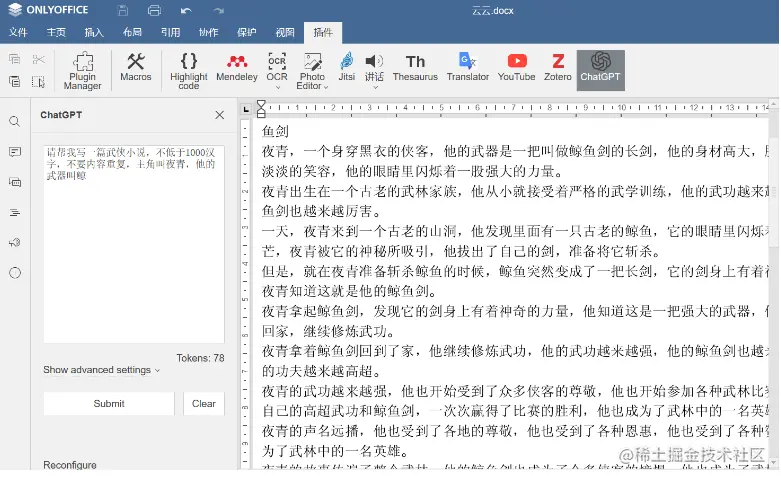Switch to the 主页 tab
This screenshot has height=480, width=781.
point(56,32)
